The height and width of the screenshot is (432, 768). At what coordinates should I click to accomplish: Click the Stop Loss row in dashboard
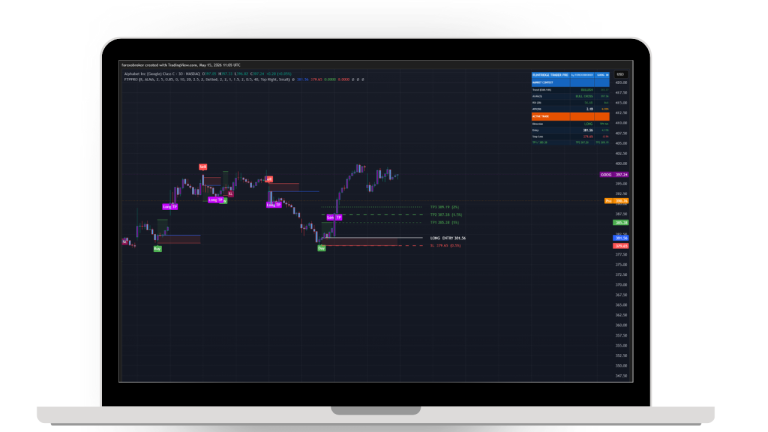pos(571,137)
